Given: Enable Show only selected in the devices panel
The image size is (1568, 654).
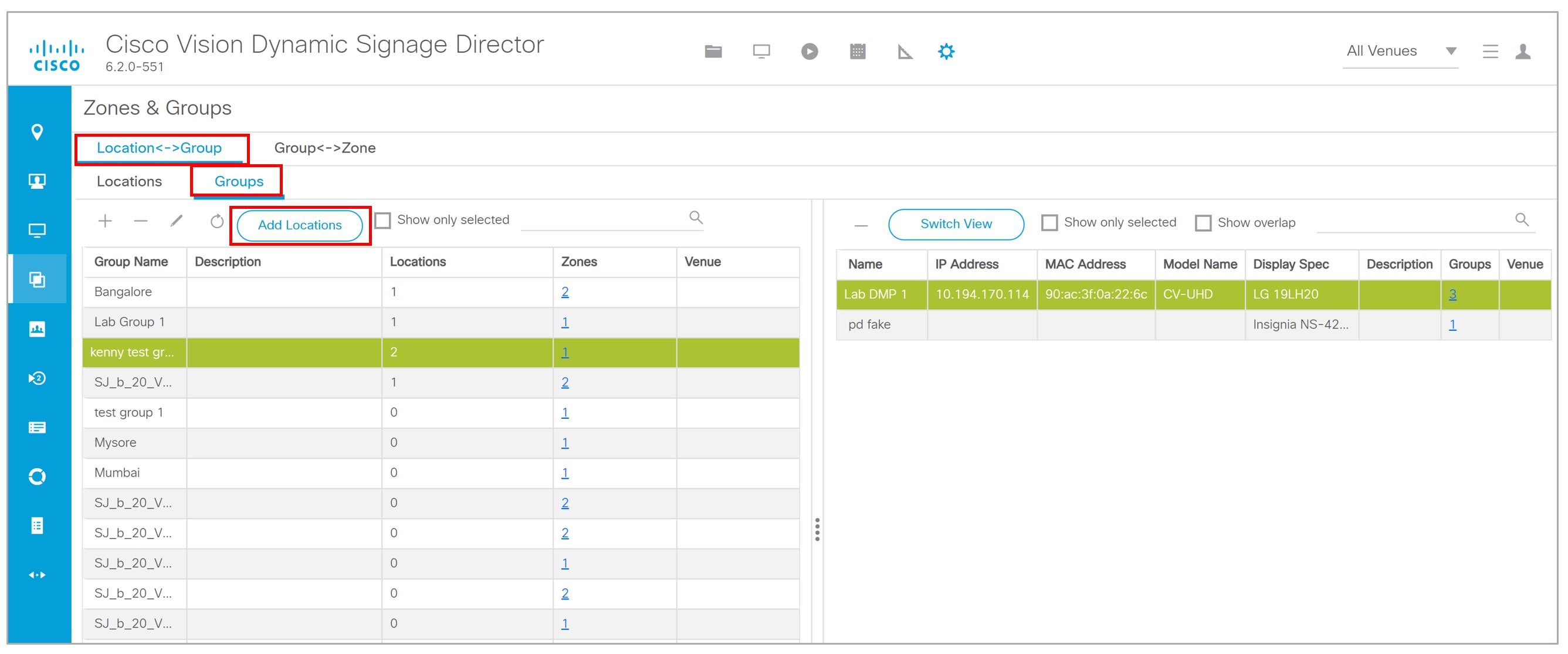Looking at the screenshot, I should click(1049, 223).
